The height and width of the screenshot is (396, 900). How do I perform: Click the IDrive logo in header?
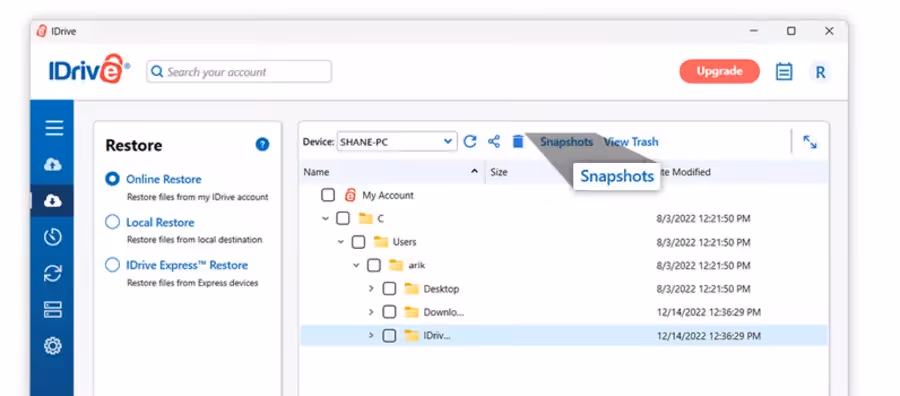point(89,69)
